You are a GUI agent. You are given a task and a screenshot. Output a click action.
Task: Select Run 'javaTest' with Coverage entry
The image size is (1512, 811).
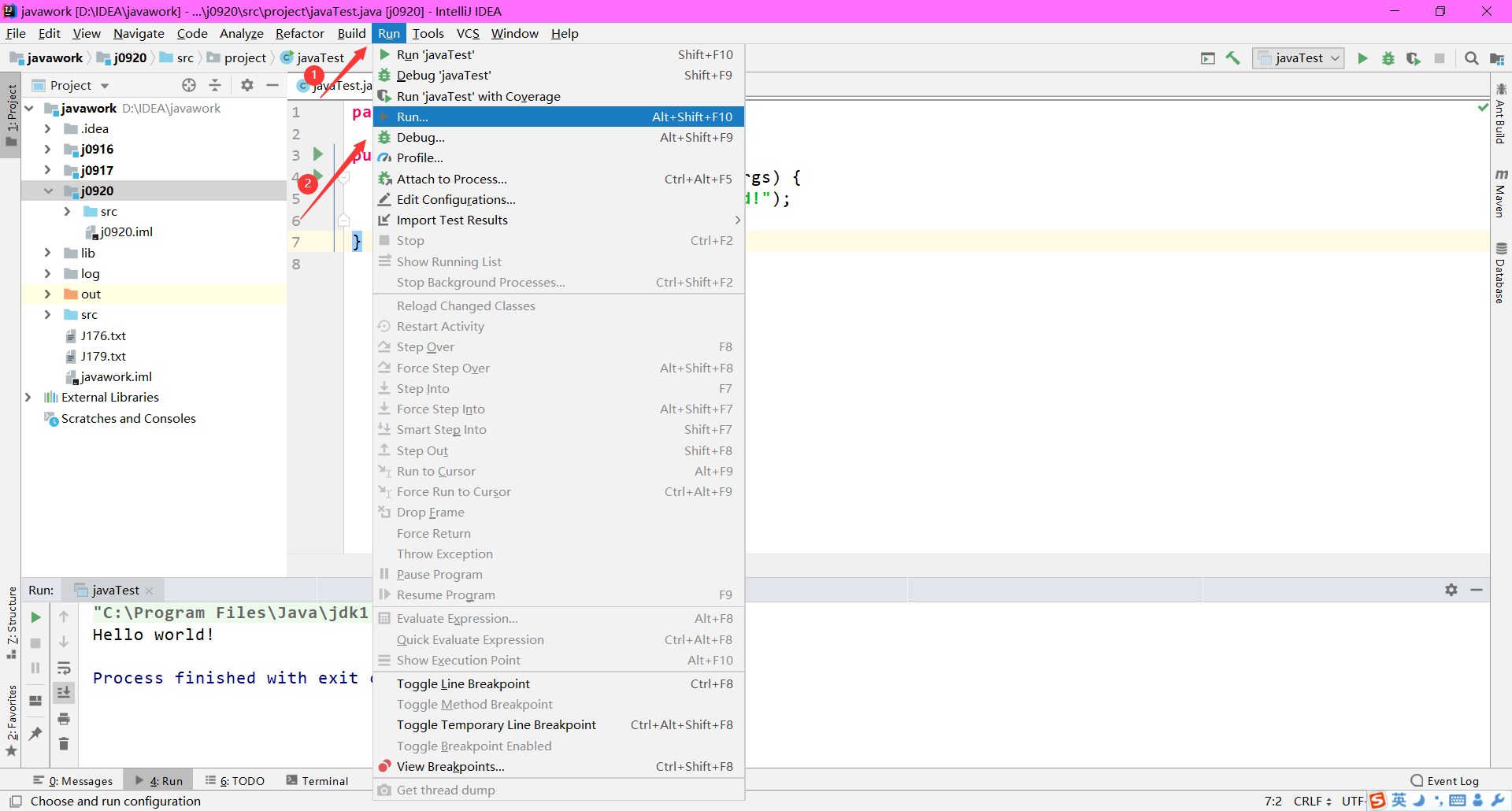[x=558, y=96]
